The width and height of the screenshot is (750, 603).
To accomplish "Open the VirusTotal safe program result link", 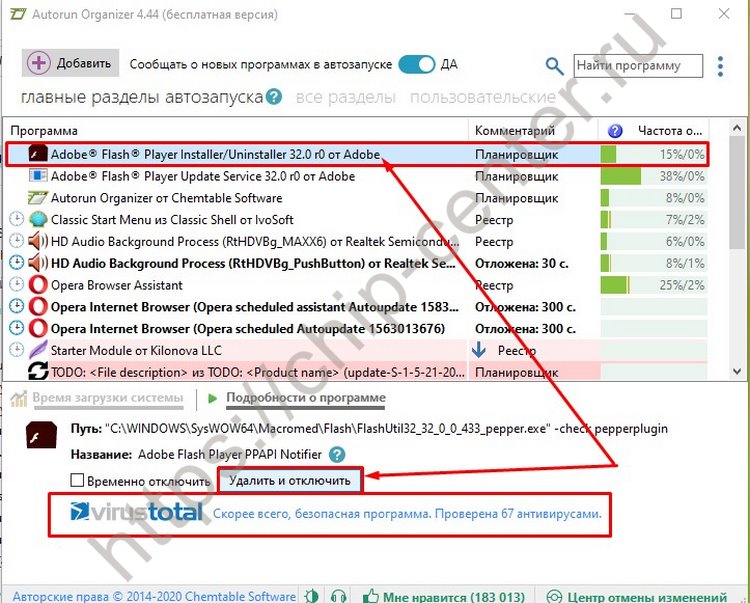I will (407, 514).
